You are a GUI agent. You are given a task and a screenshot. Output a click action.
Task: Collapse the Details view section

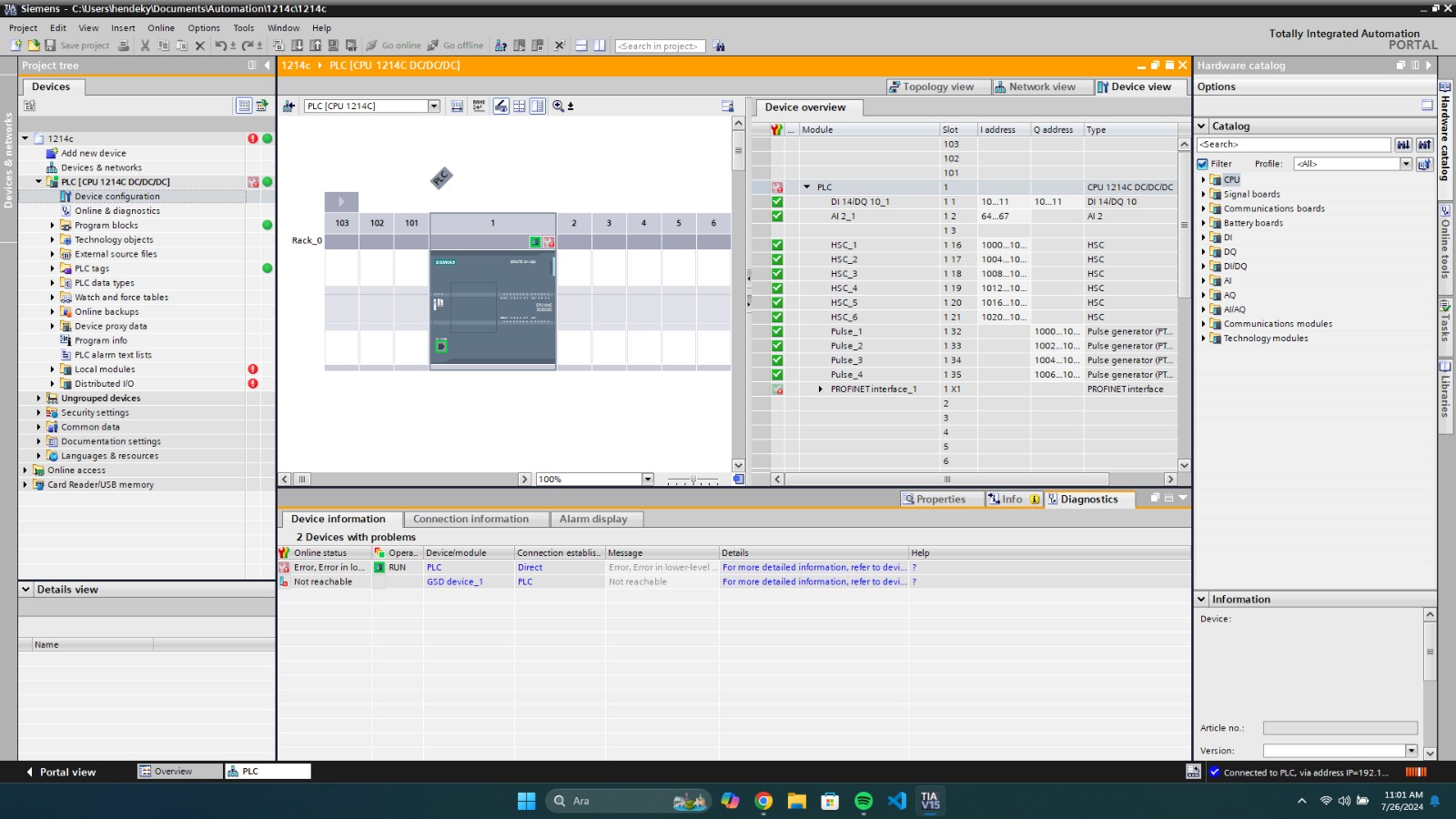pos(25,590)
